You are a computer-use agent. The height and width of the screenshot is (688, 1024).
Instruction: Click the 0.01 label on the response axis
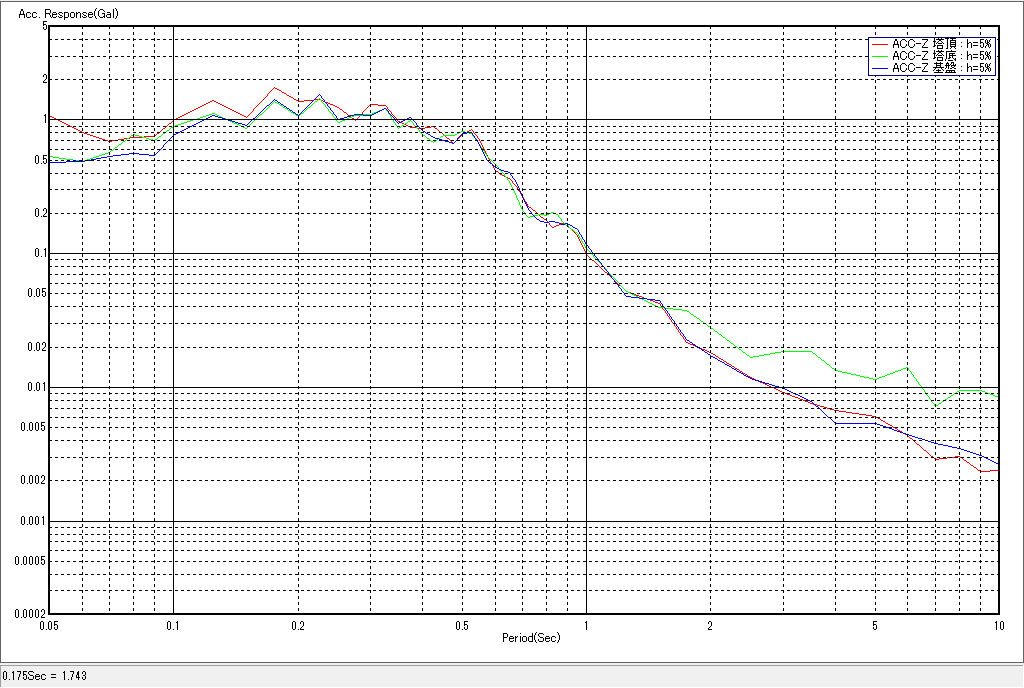point(35,387)
